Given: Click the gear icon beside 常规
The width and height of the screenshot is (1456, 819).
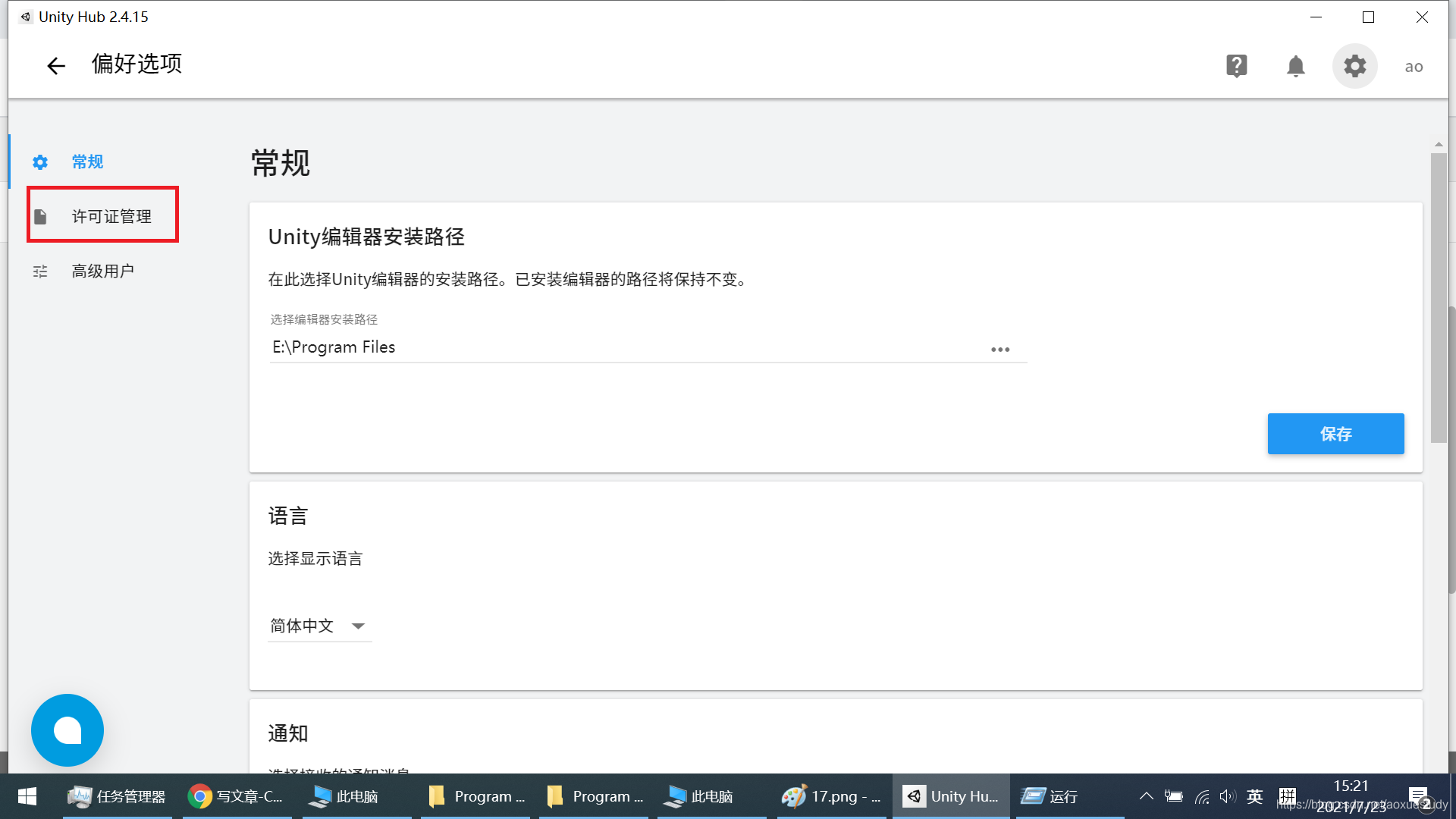Looking at the screenshot, I should (x=40, y=162).
